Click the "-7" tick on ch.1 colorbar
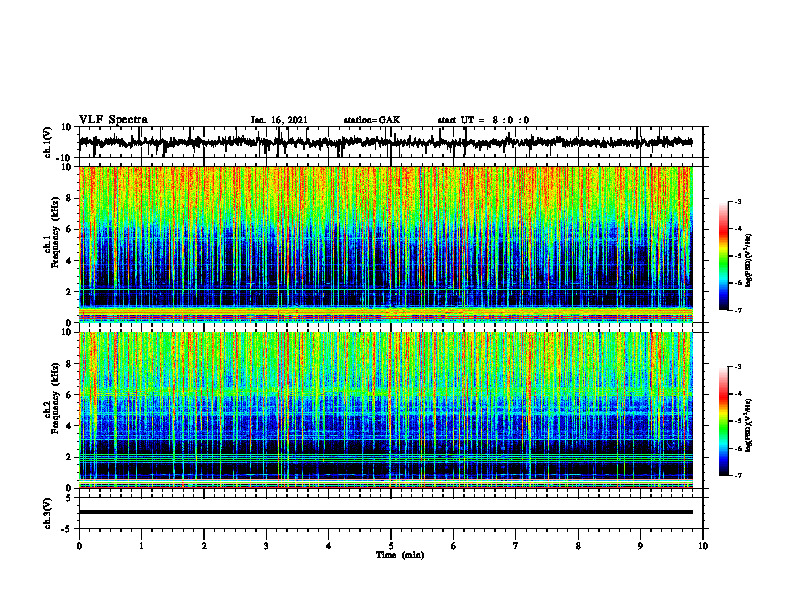This screenshot has height=612, width=792. point(738,311)
